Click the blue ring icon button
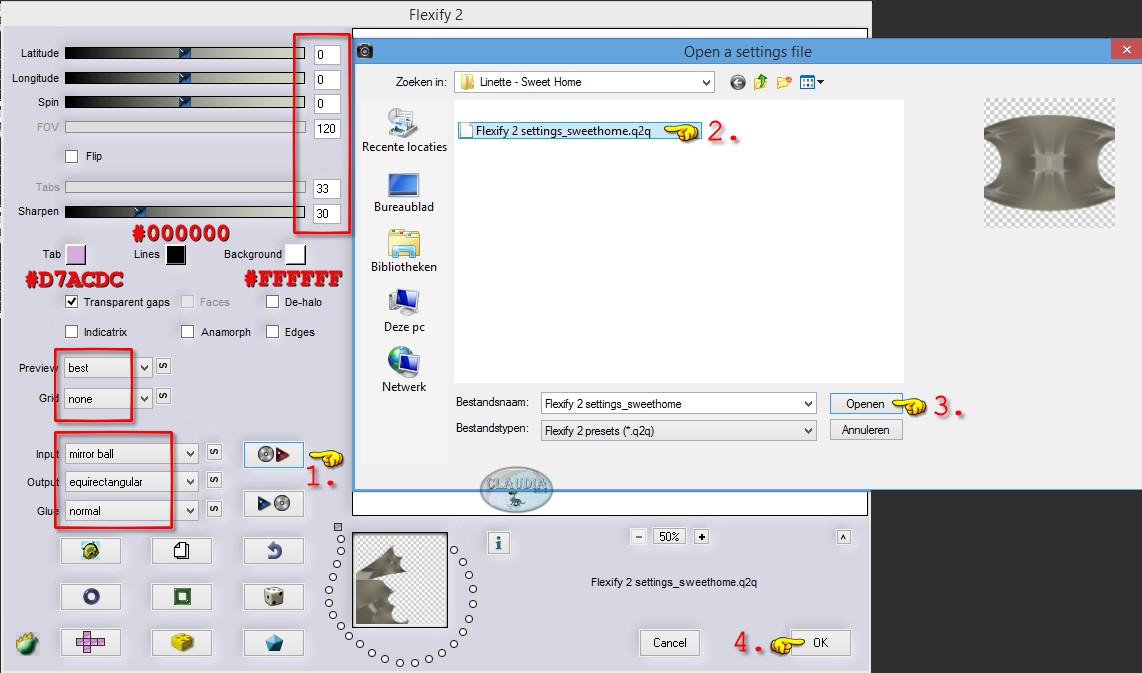 [90, 597]
